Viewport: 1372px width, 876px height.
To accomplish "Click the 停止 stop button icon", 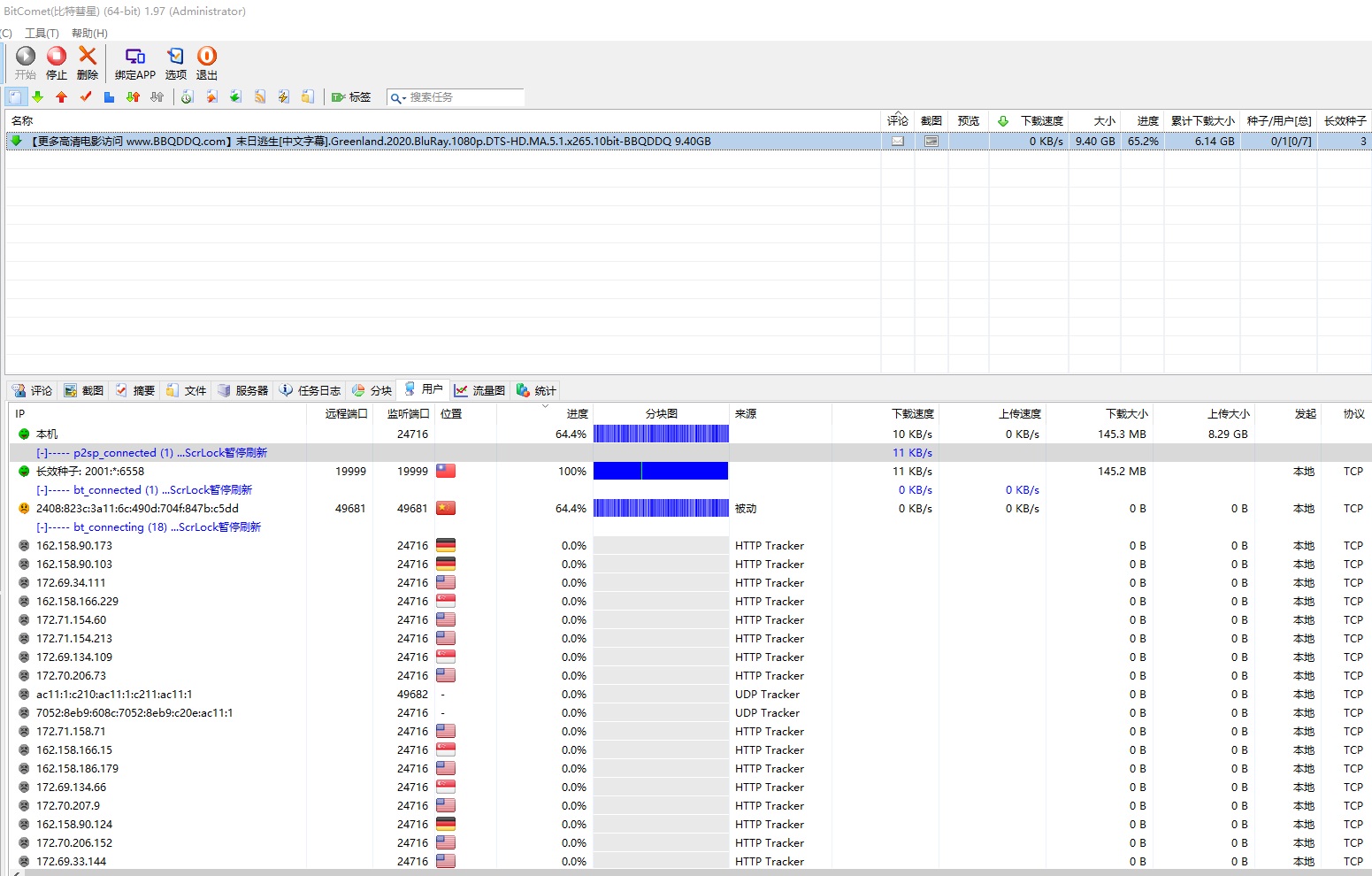I will point(57,57).
